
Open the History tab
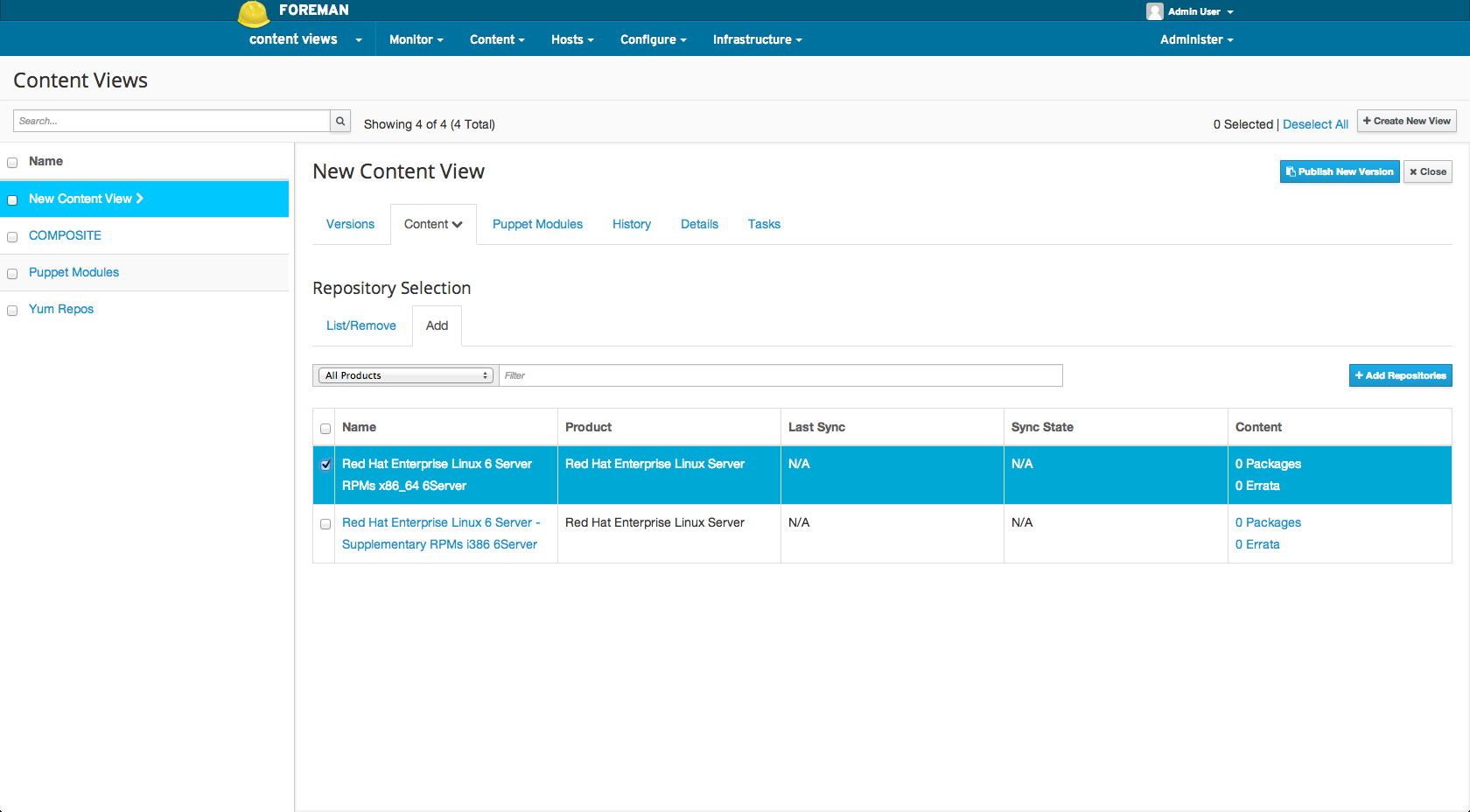(632, 224)
